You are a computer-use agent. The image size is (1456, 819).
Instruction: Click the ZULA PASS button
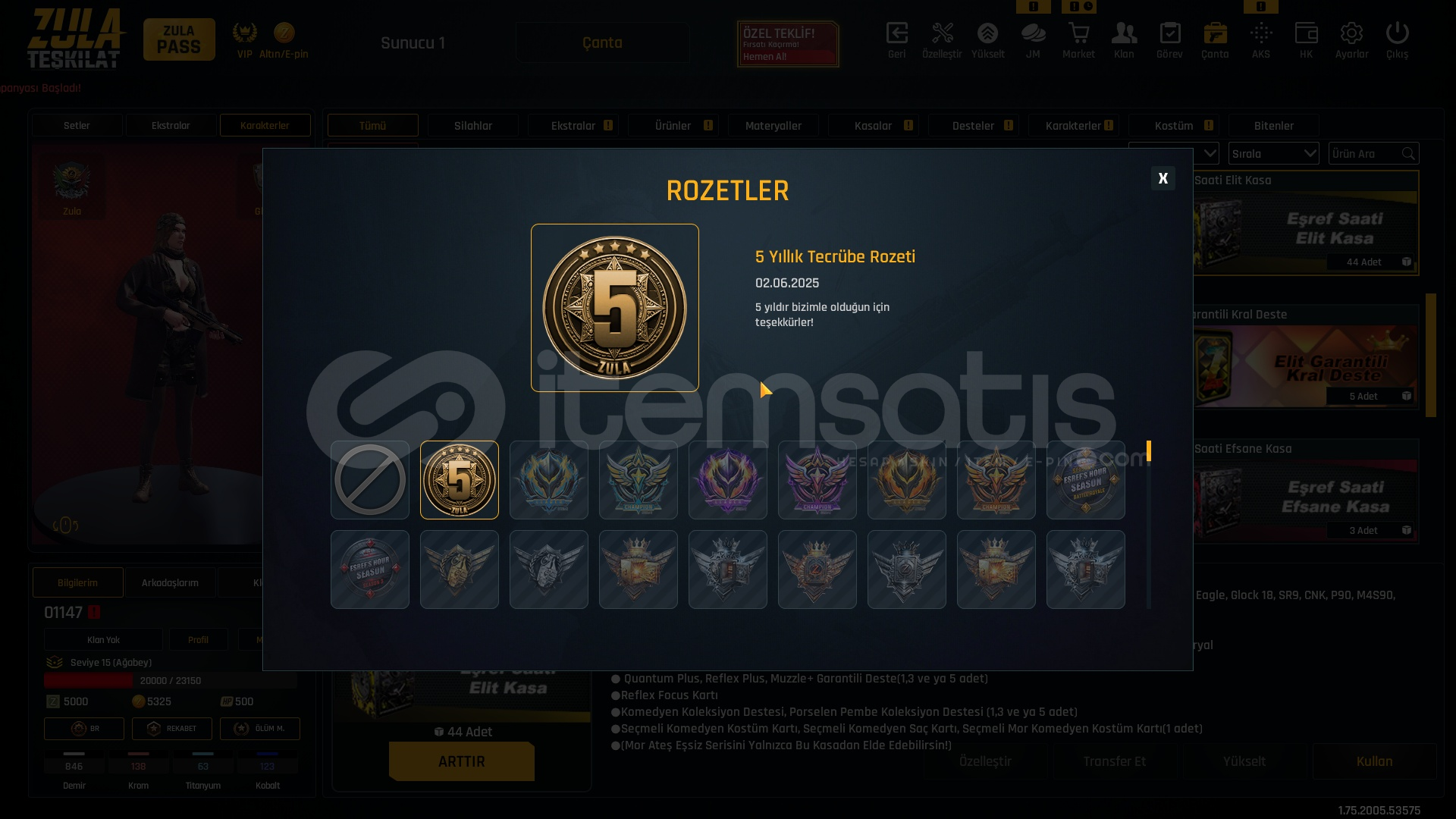[179, 39]
